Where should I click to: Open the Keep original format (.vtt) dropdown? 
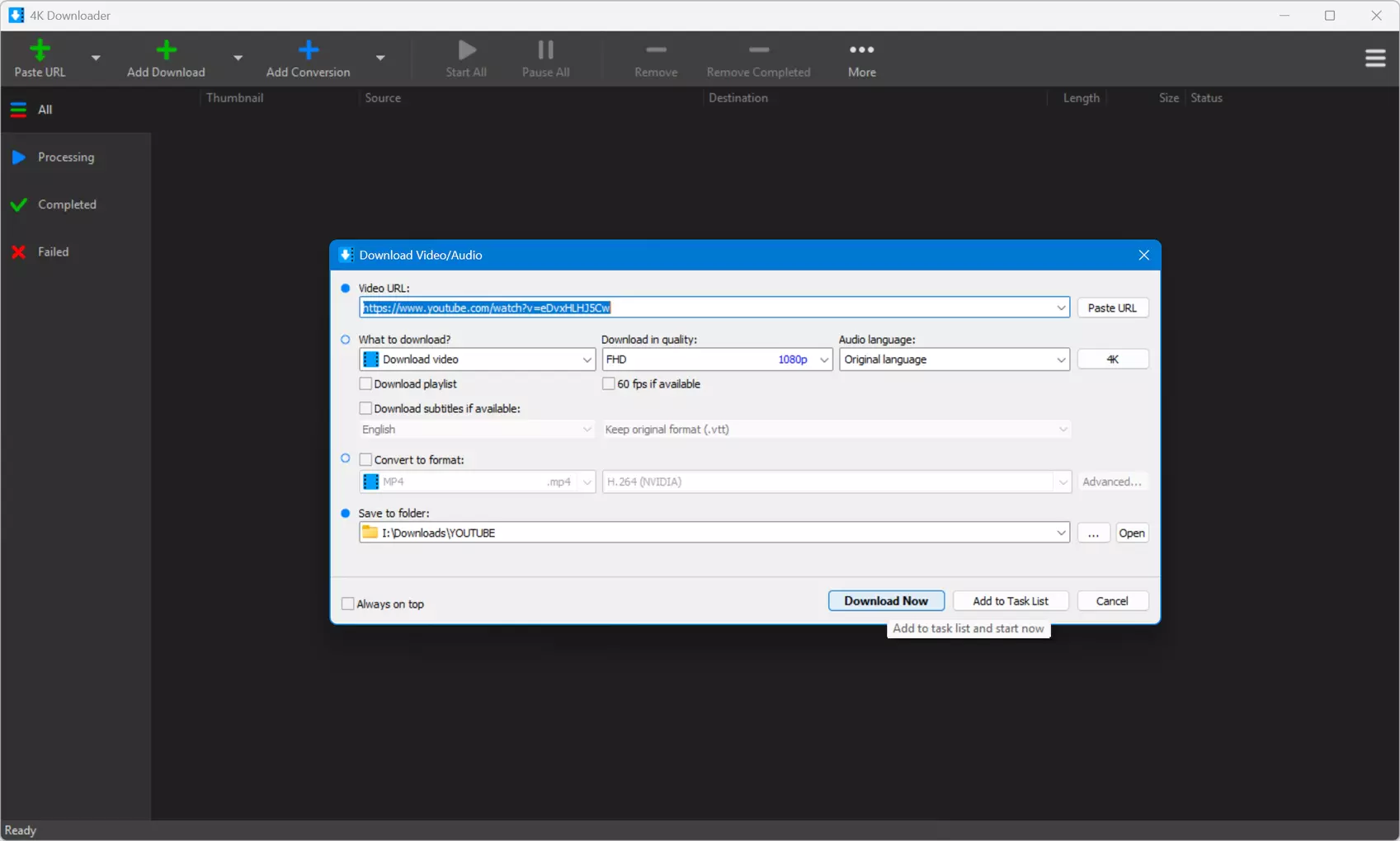pos(837,430)
